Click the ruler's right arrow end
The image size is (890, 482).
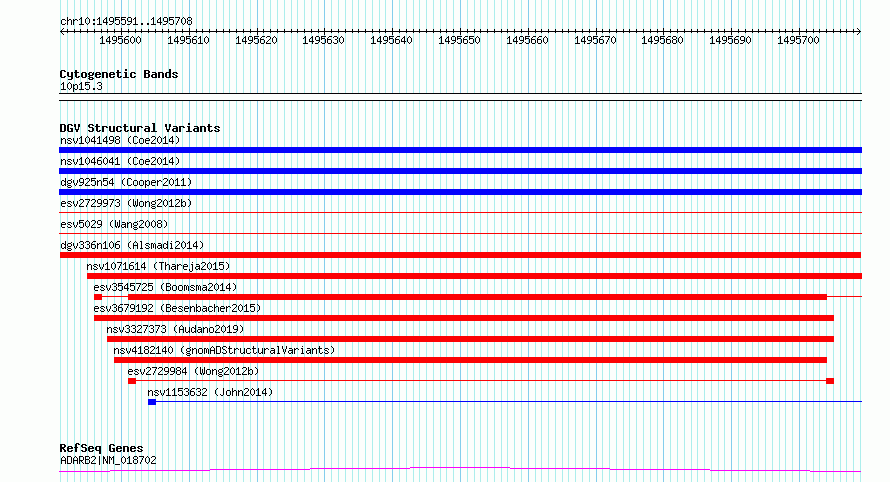[859, 32]
